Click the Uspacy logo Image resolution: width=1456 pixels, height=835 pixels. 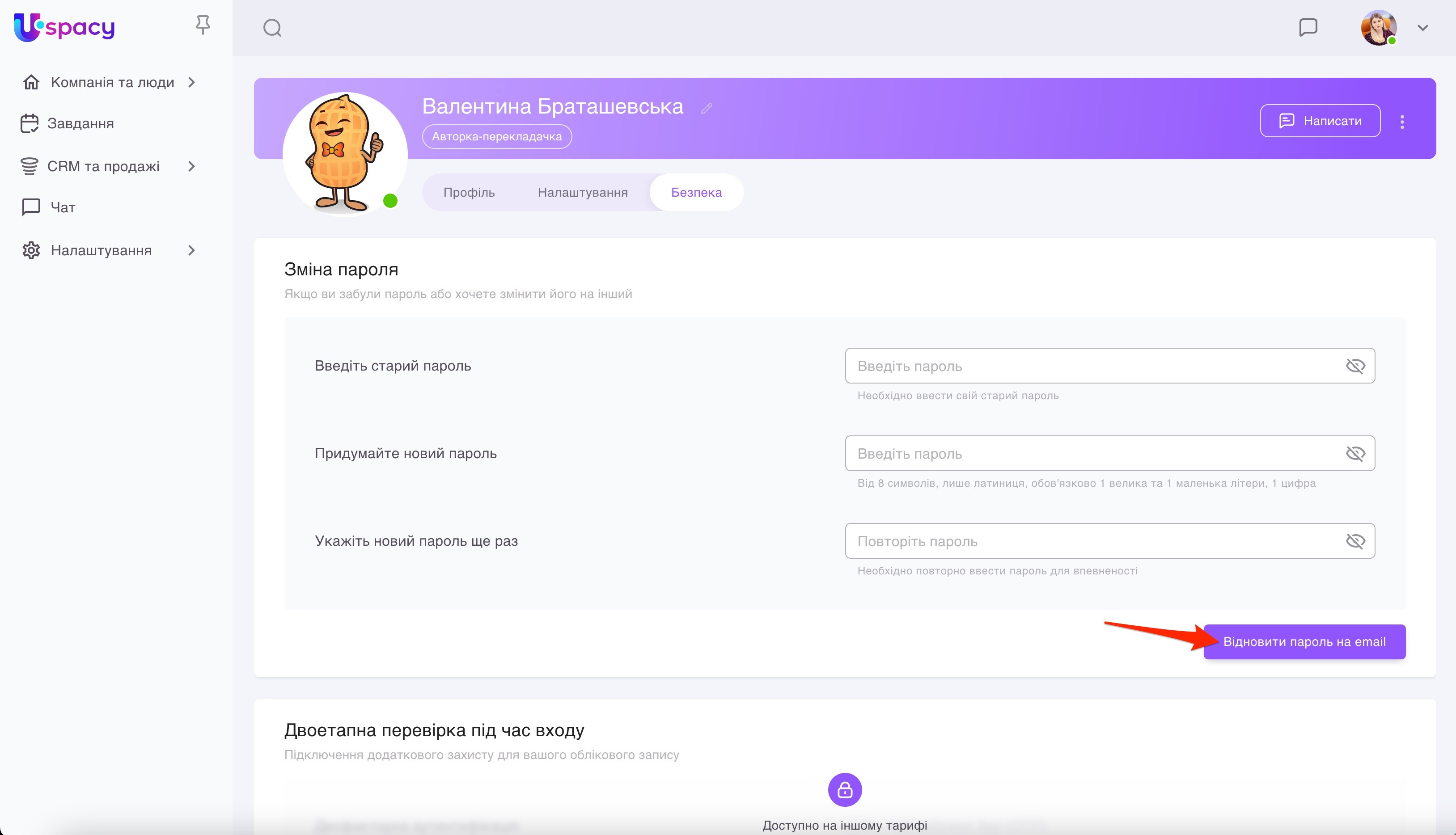pos(64,27)
